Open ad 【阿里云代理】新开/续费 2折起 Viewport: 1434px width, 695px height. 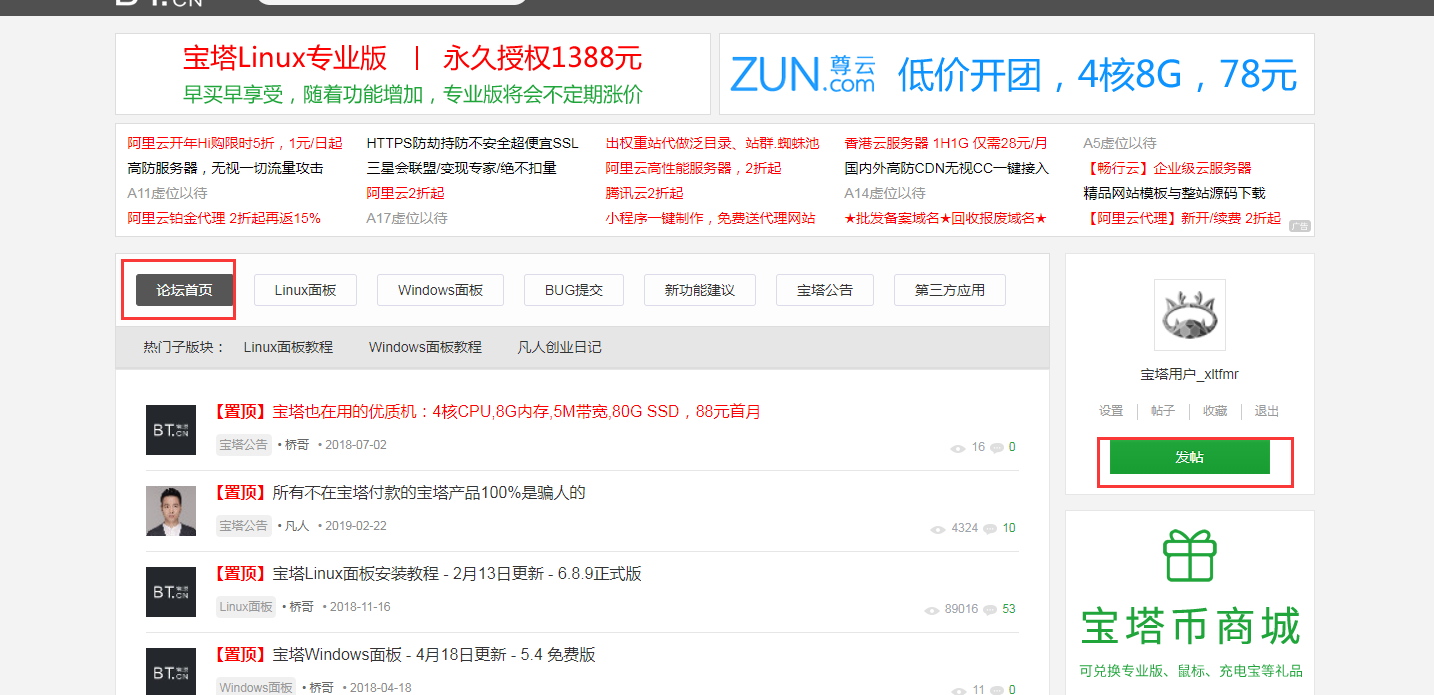click(1182, 218)
